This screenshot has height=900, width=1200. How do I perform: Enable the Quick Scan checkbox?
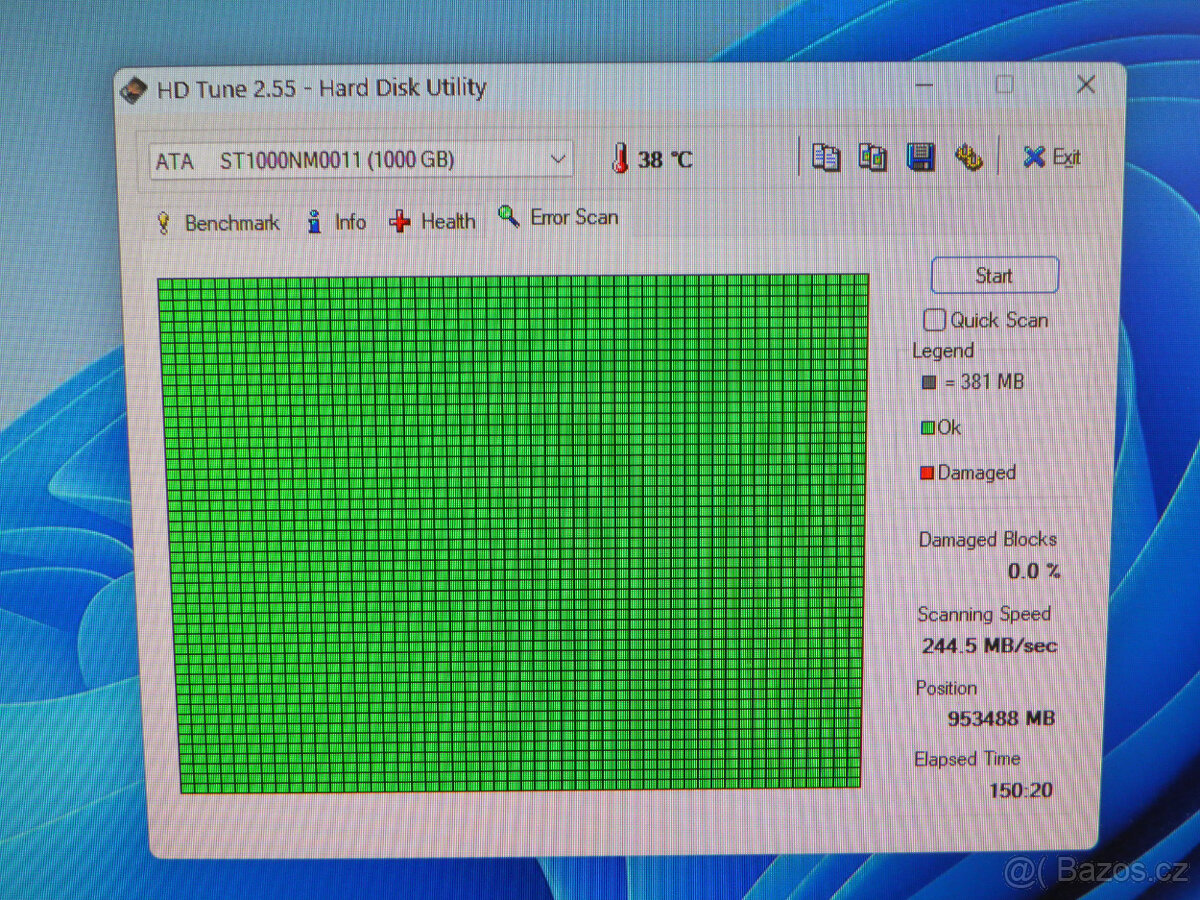tap(934, 319)
